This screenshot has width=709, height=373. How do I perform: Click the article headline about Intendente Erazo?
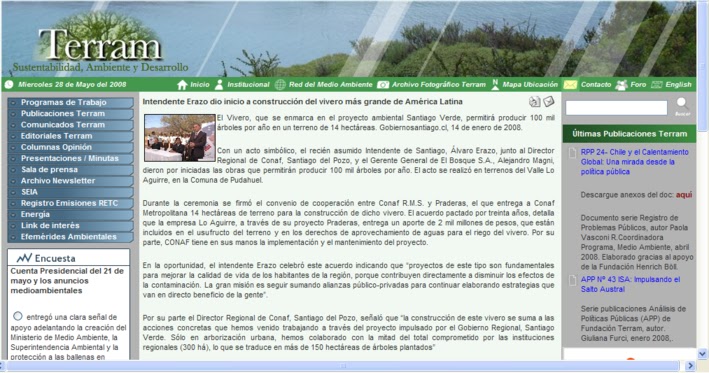click(x=303, y=102)
